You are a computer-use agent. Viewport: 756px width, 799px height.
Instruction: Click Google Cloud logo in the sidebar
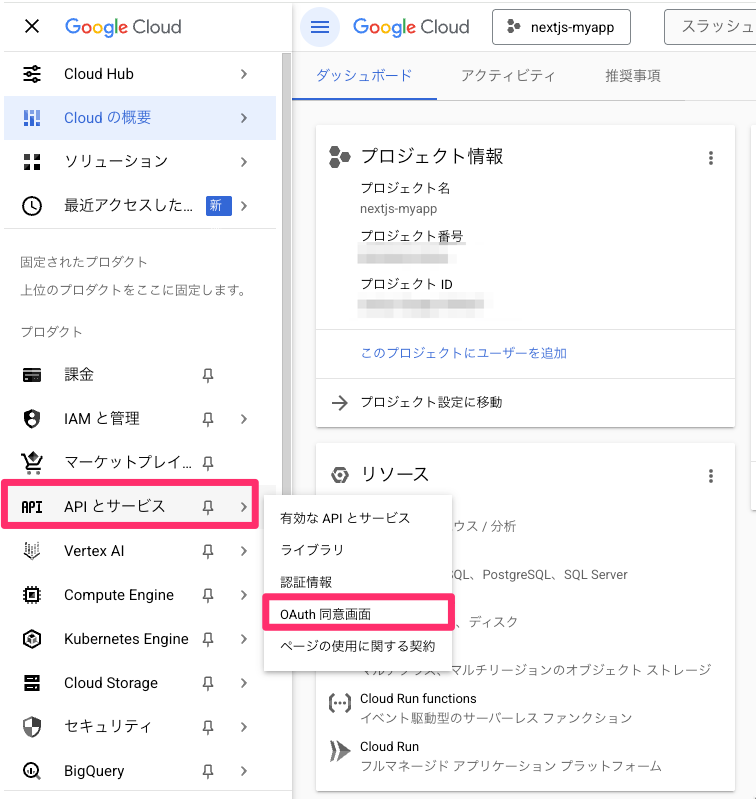point(123,26)
